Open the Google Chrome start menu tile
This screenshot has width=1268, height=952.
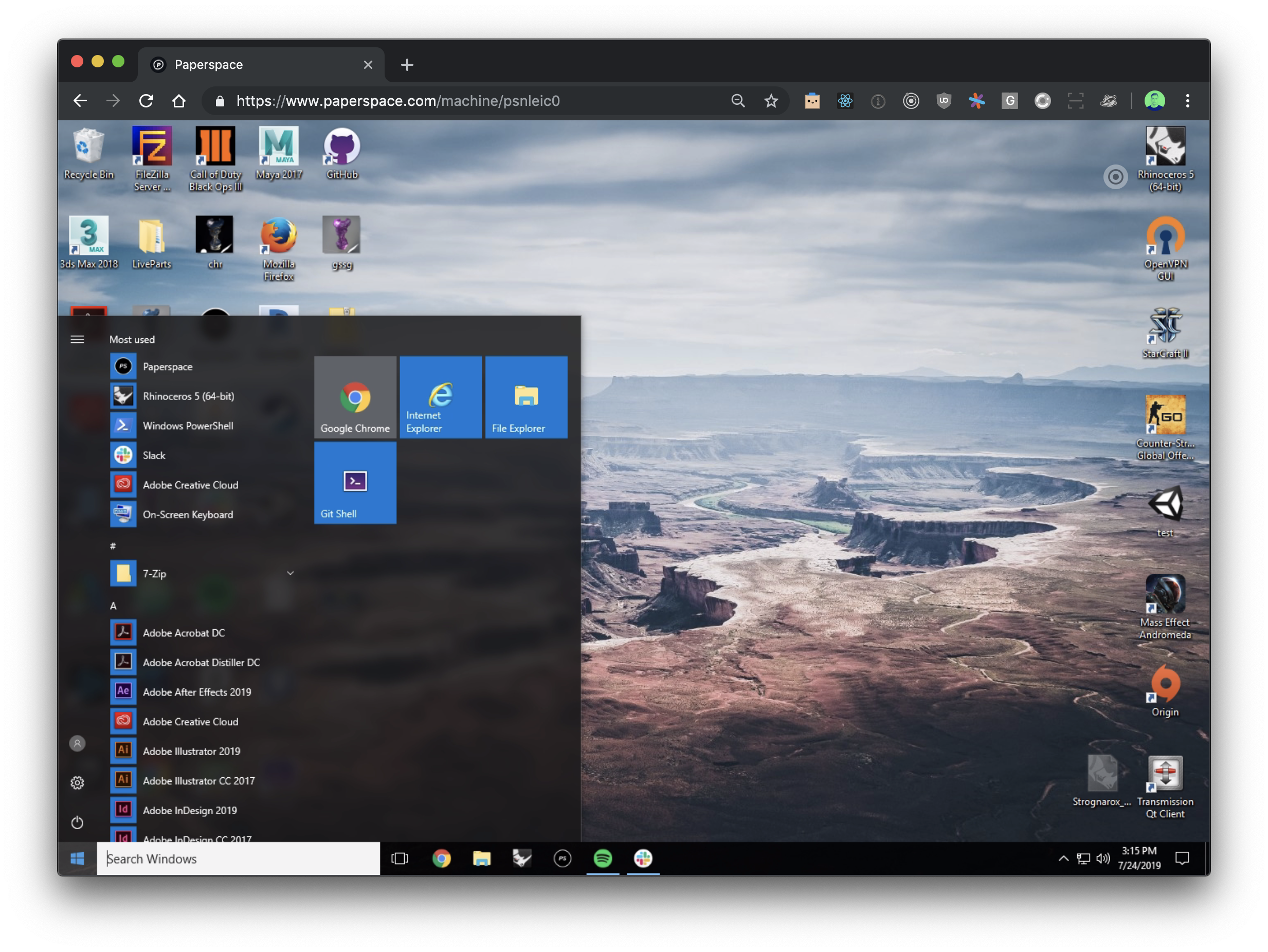[x=355, y=397]
